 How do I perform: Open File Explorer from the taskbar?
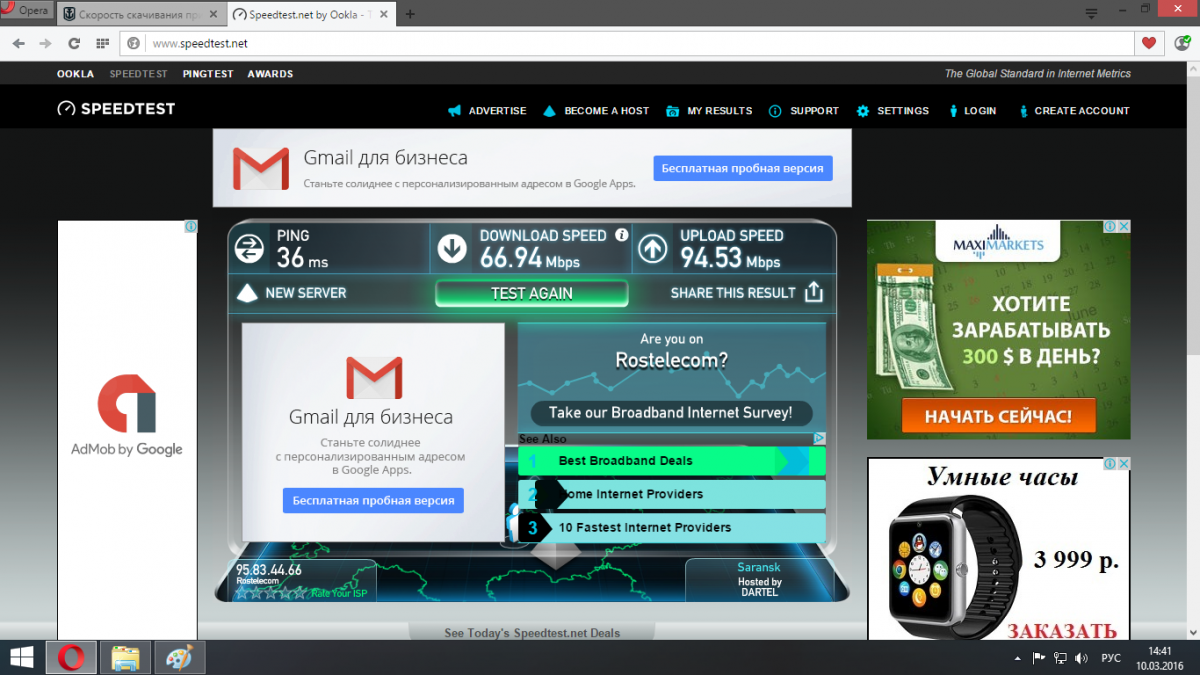click(x=126, y=658)
